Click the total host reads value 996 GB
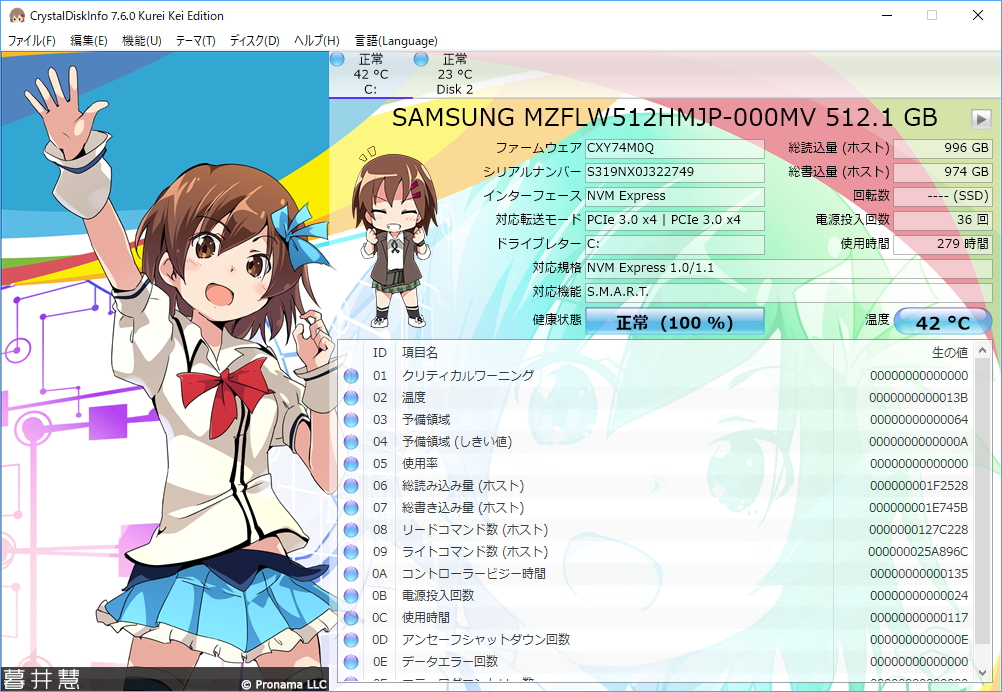The height and width of the screenshot is (692, 1002). (x=943, y=148)
